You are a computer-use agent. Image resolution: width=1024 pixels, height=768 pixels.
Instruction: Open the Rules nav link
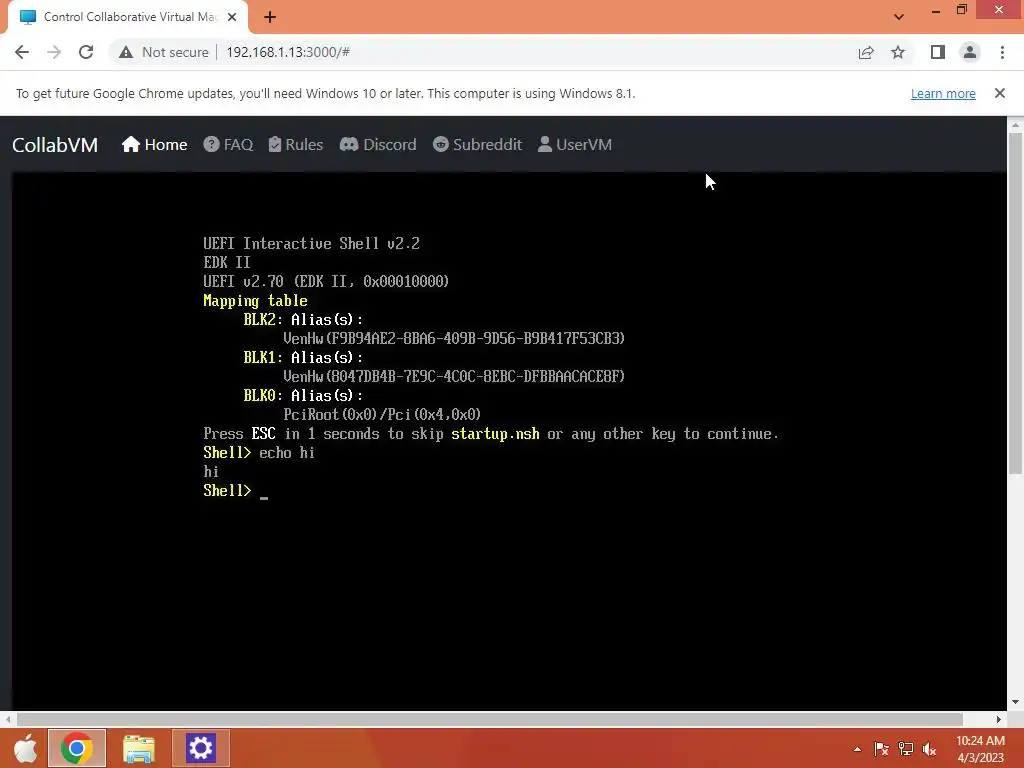coord(296,144)
